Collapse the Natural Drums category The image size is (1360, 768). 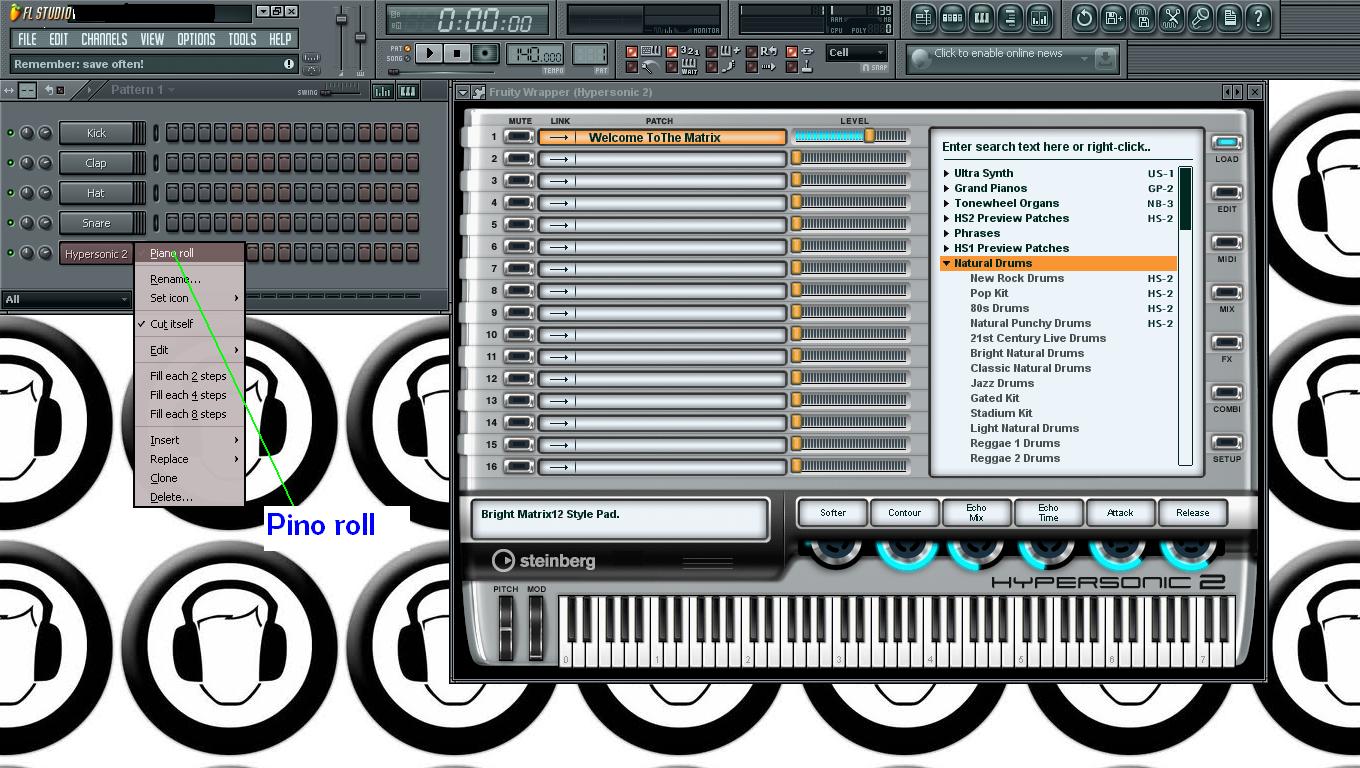[946, 262]
